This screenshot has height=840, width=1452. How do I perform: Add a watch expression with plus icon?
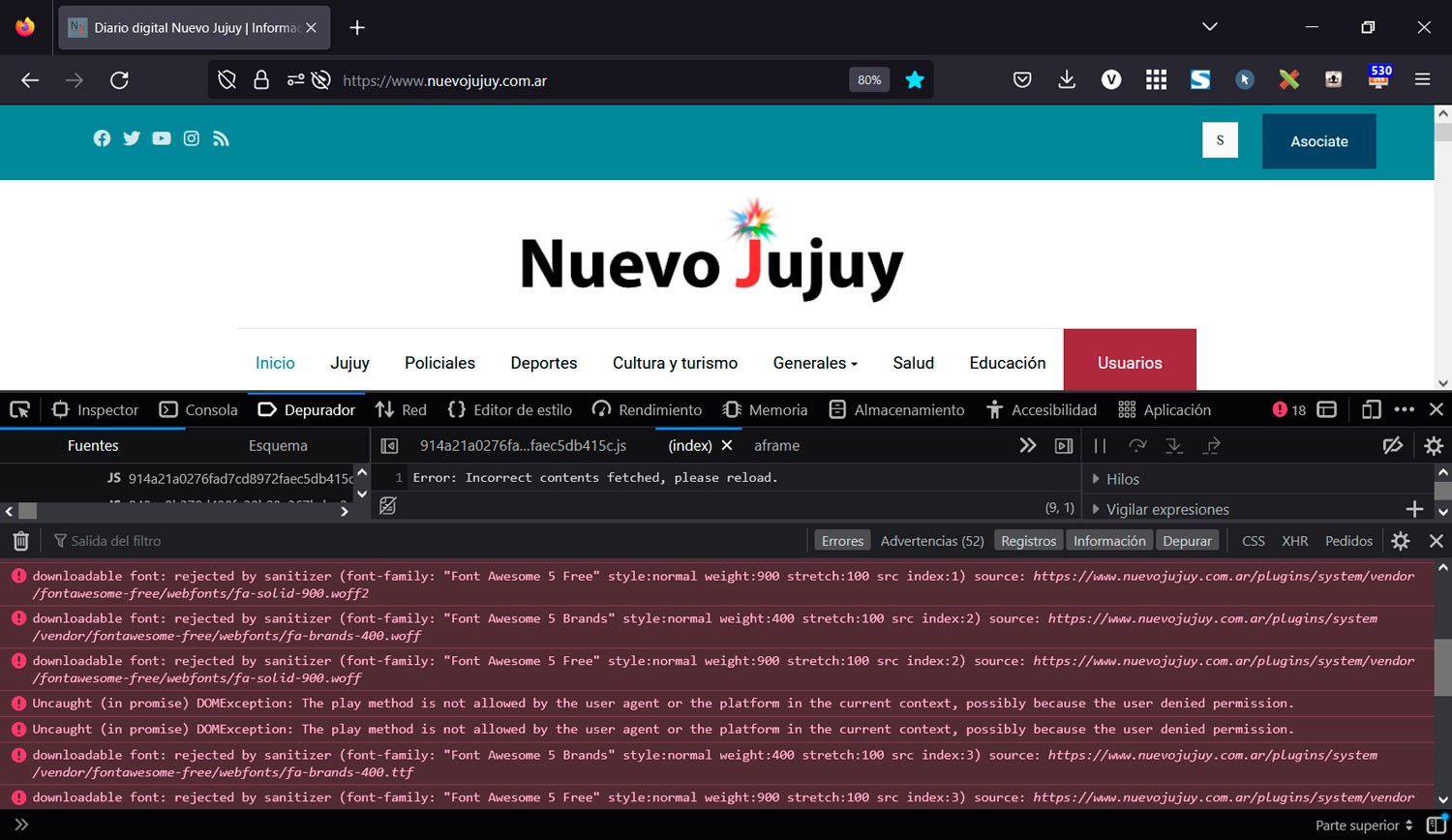(x=1415, y=509)
